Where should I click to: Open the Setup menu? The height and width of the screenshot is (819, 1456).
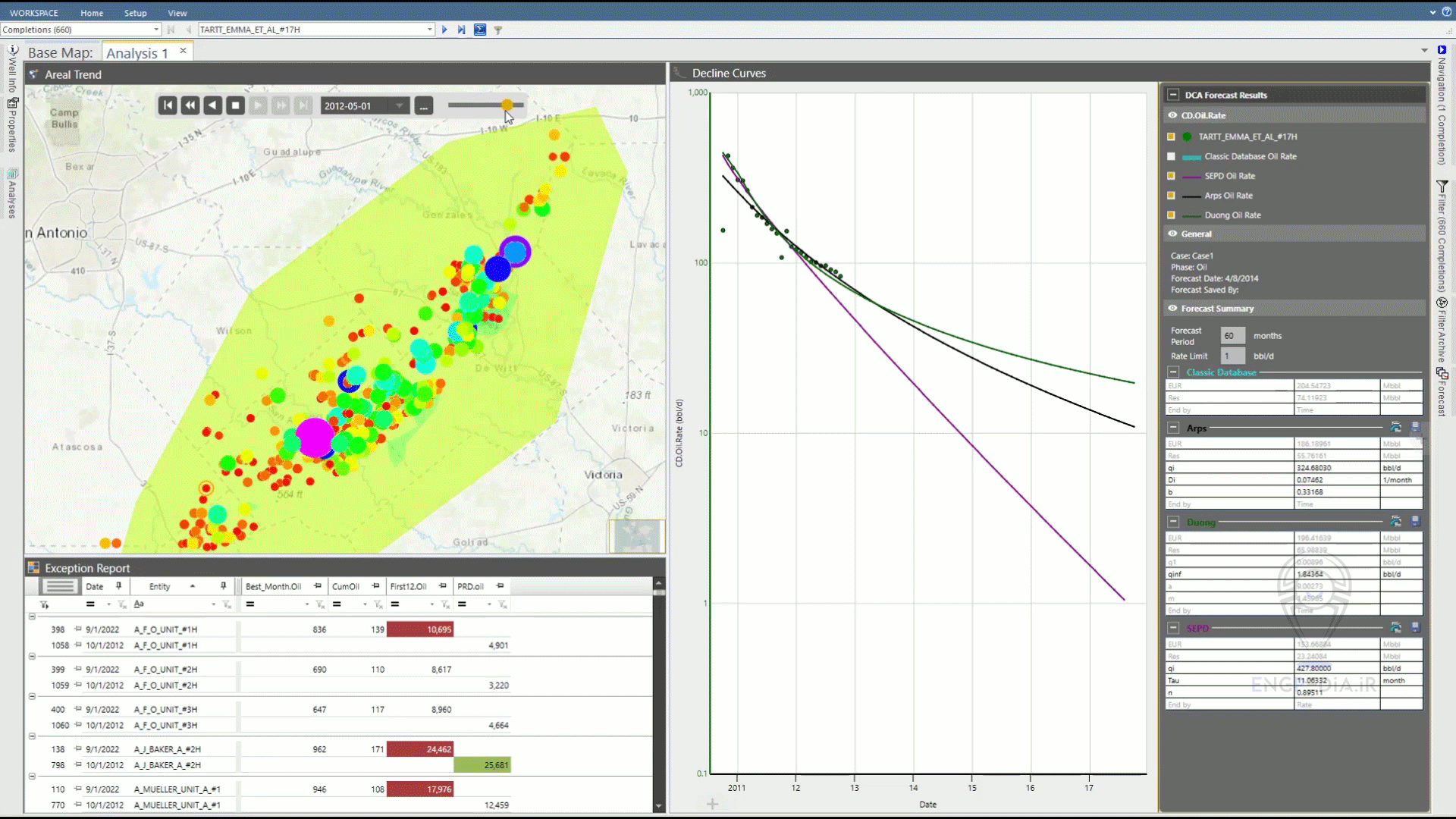[135, 13]
